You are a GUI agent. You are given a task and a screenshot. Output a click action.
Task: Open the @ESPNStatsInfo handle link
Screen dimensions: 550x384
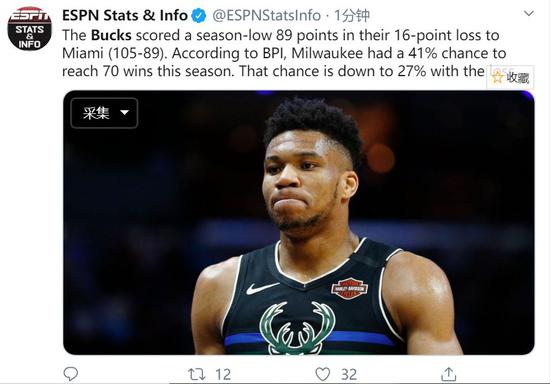[267, 15]
